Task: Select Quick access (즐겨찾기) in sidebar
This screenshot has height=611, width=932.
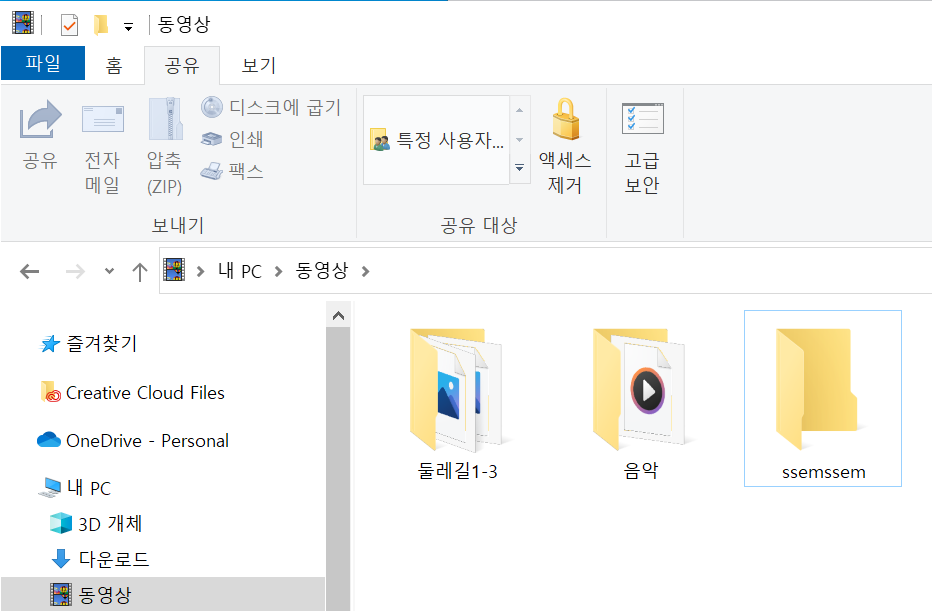Action: (88, 344)
